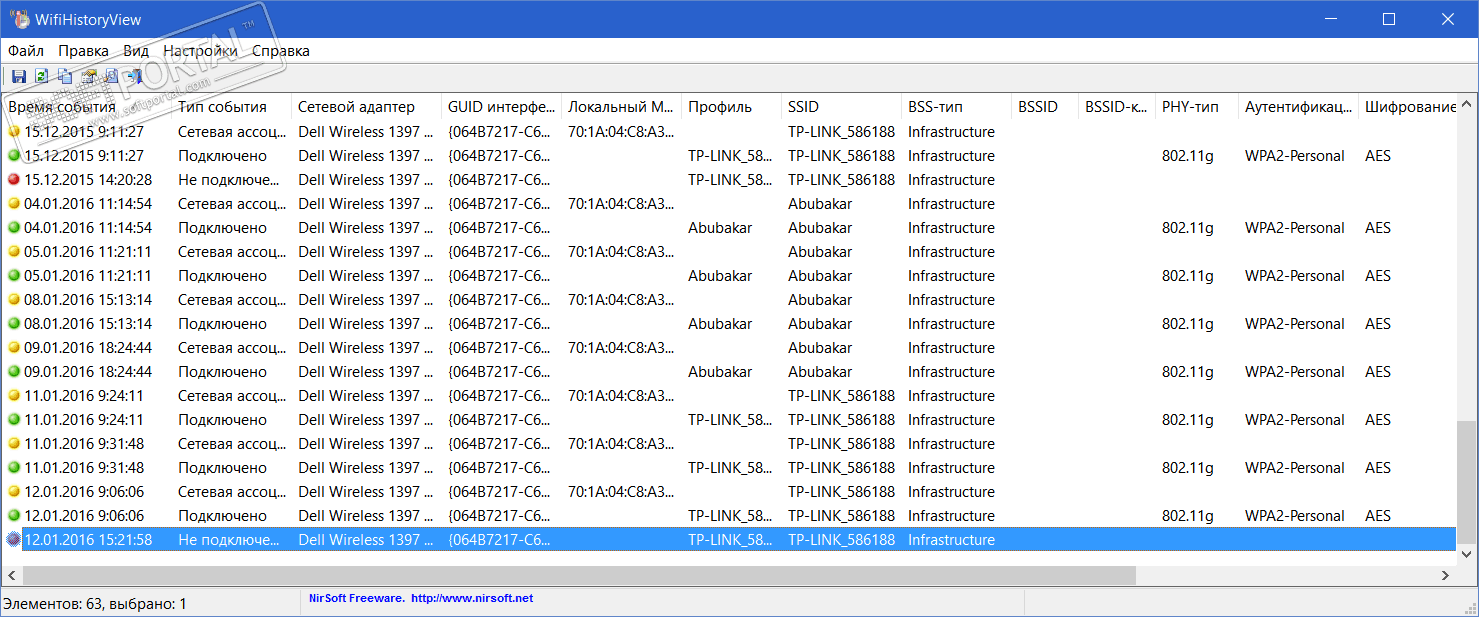Open the Справка menu
1479x617 pixels.
(x=281, y=51)
